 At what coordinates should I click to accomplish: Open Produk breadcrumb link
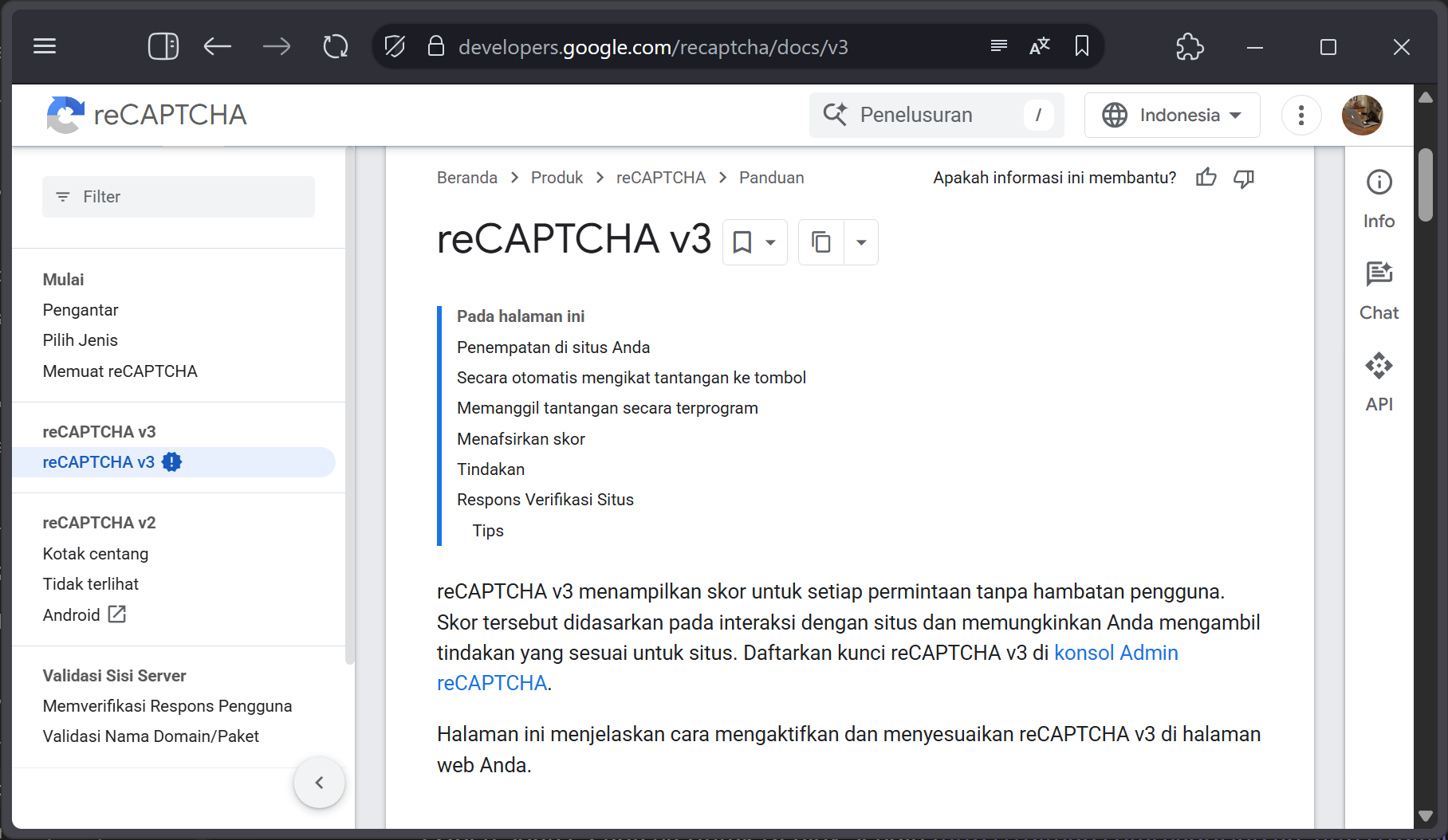[x=557, y=178]
